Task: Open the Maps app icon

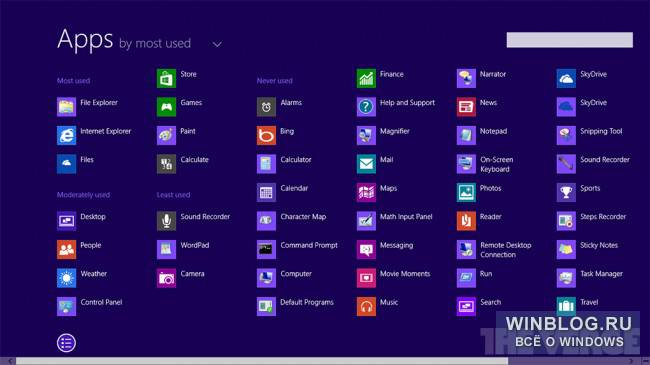Action: tap(366, 192)
